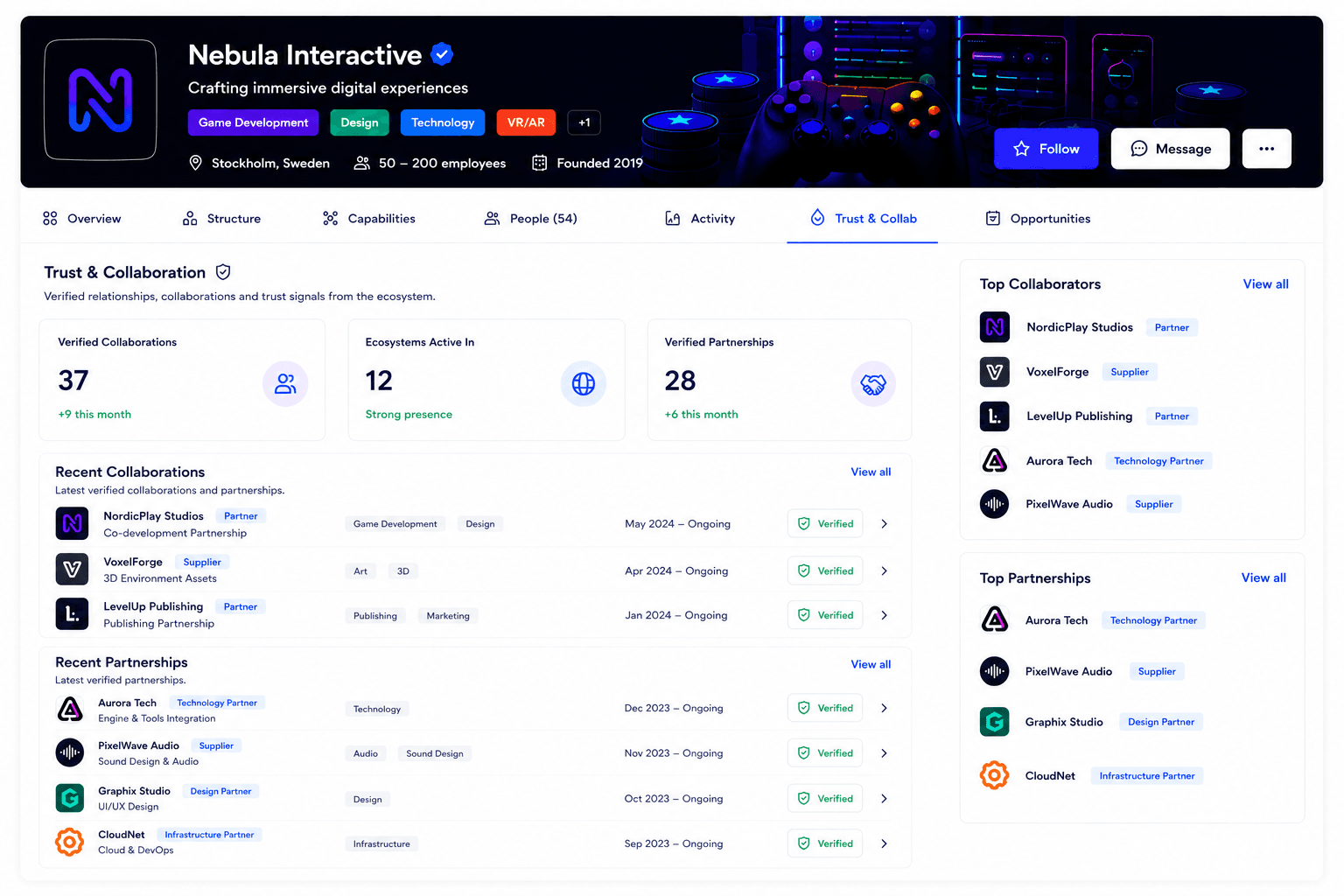The height and width of the screenshot is (896, 1344).
Task: Click PixelWave Audio logo in Top Collaborators
Action: click(995, 504)
